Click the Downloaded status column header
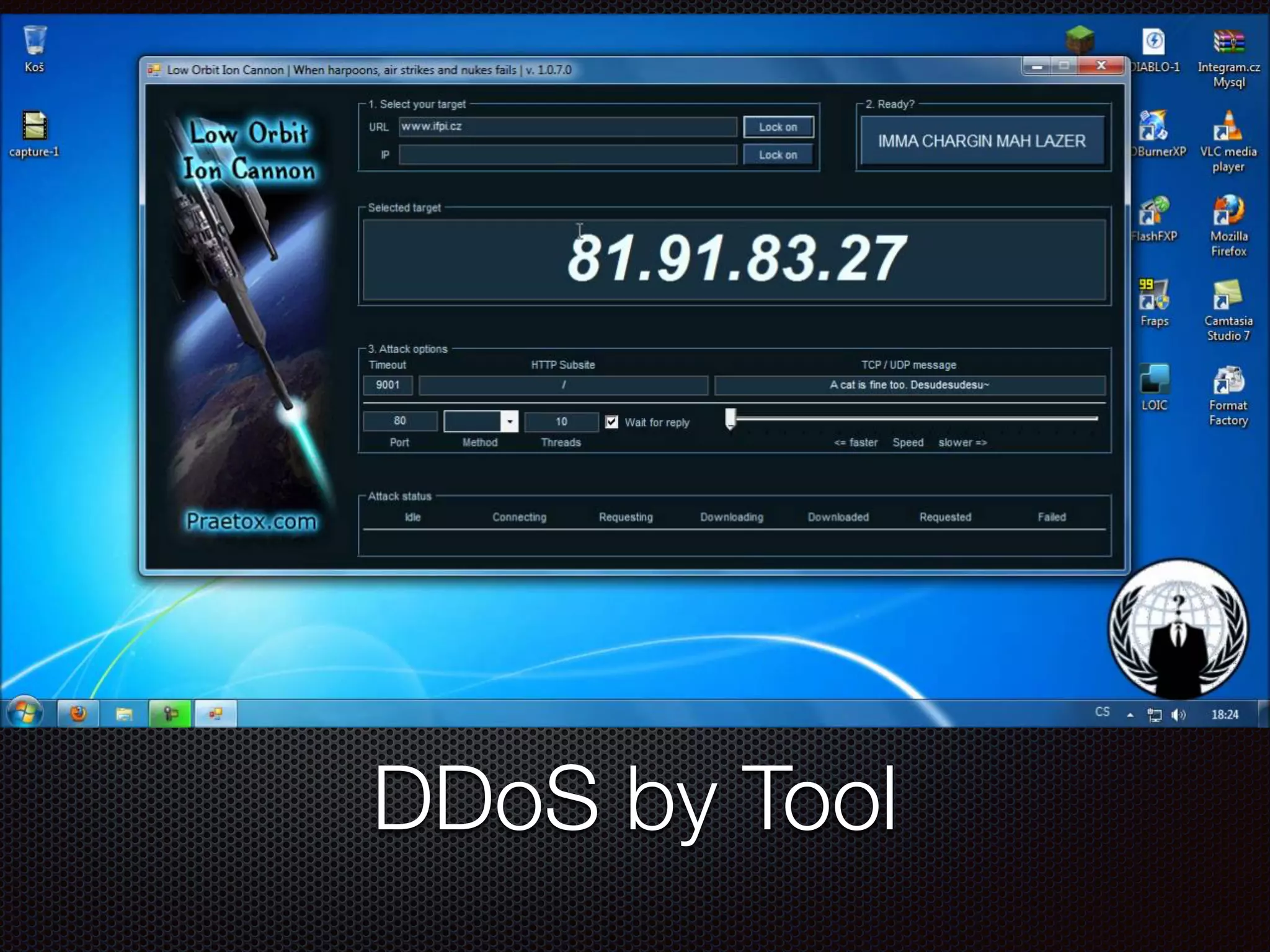Viewport: 1270px width, 952px height. pos(838,517)
